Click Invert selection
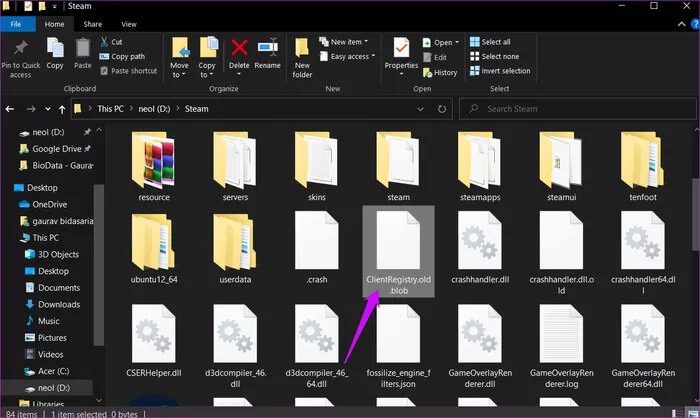Image resolution: width=700 pixels, height=418 pixels. tap(500, 71)
